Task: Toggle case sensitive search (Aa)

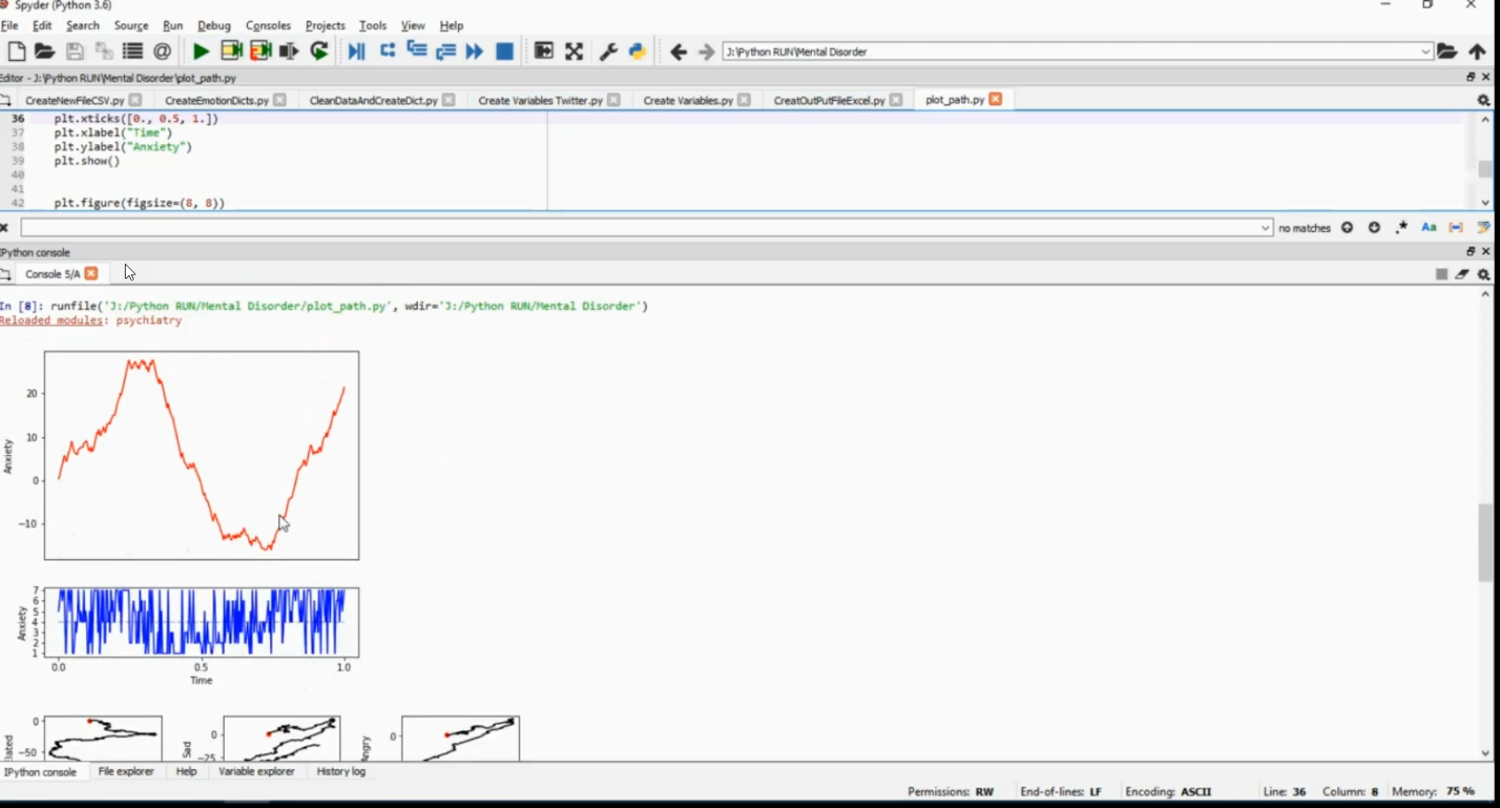Action: tap(1429, 228)
